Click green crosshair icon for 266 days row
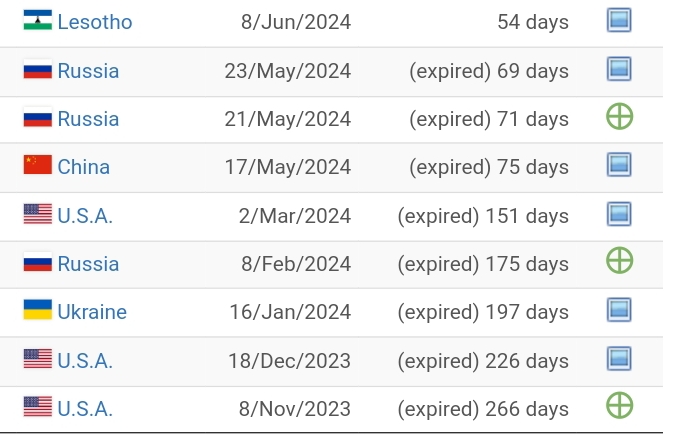 [x=620, y=406]
